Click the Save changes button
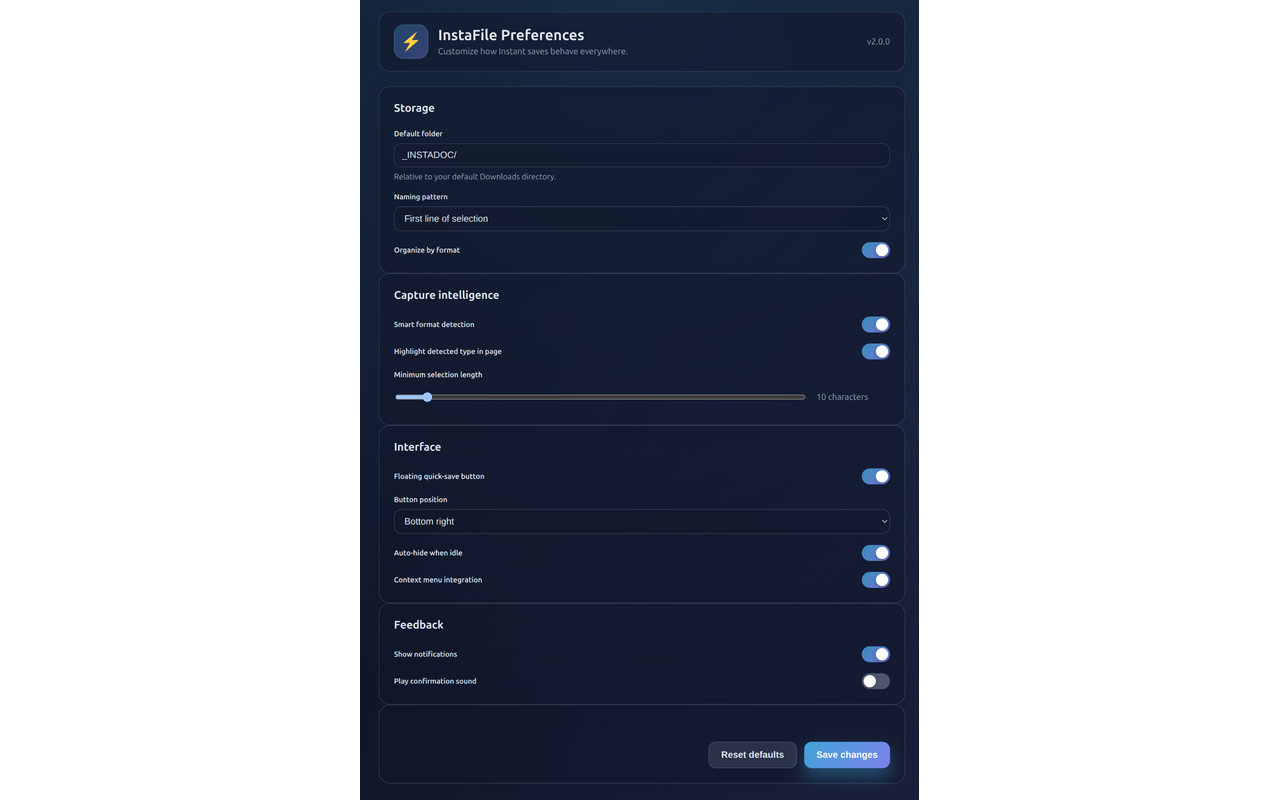Viewport: 1280px width, 800px height. pyautogui.click(x=846, y=754)
